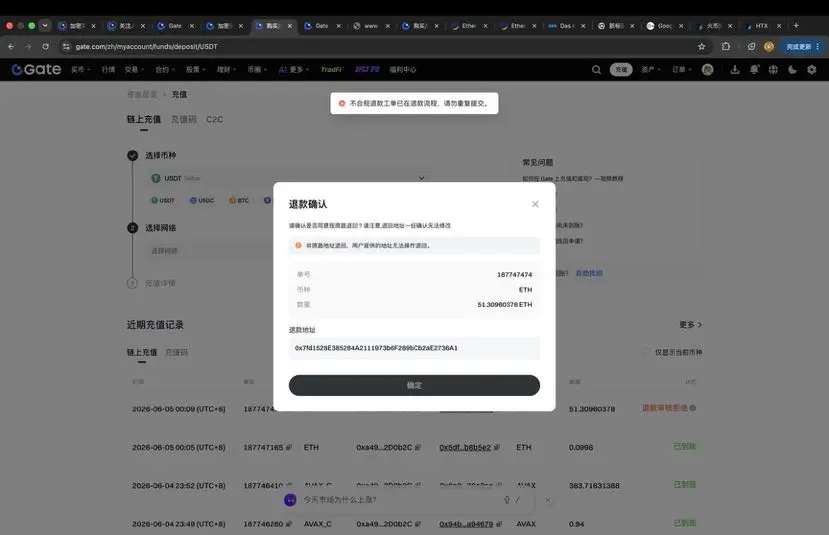829x535 pixels.
Task: Open the settings gear icon in Gate header
Action: point(812,69)
